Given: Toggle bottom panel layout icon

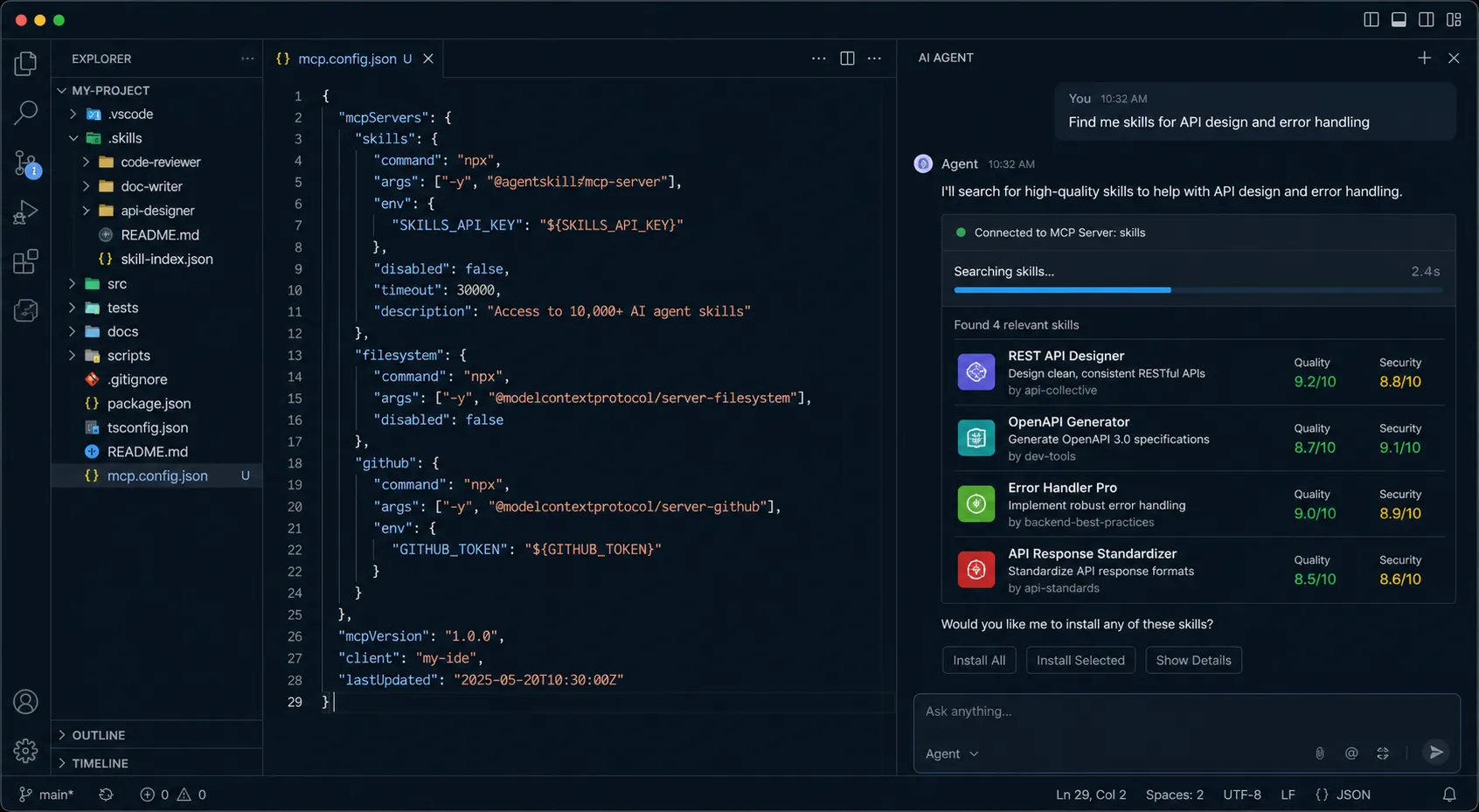Looking at the screenshot, I should (1399, 19).
